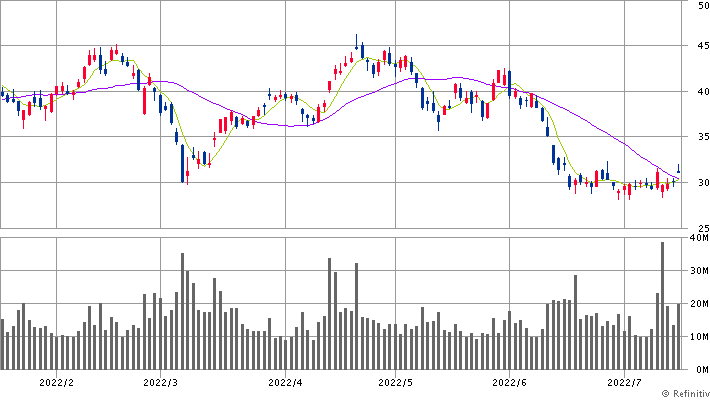710x400 pixels.
Task: Click the 2022/7 date label
Action: click(624, 381)
